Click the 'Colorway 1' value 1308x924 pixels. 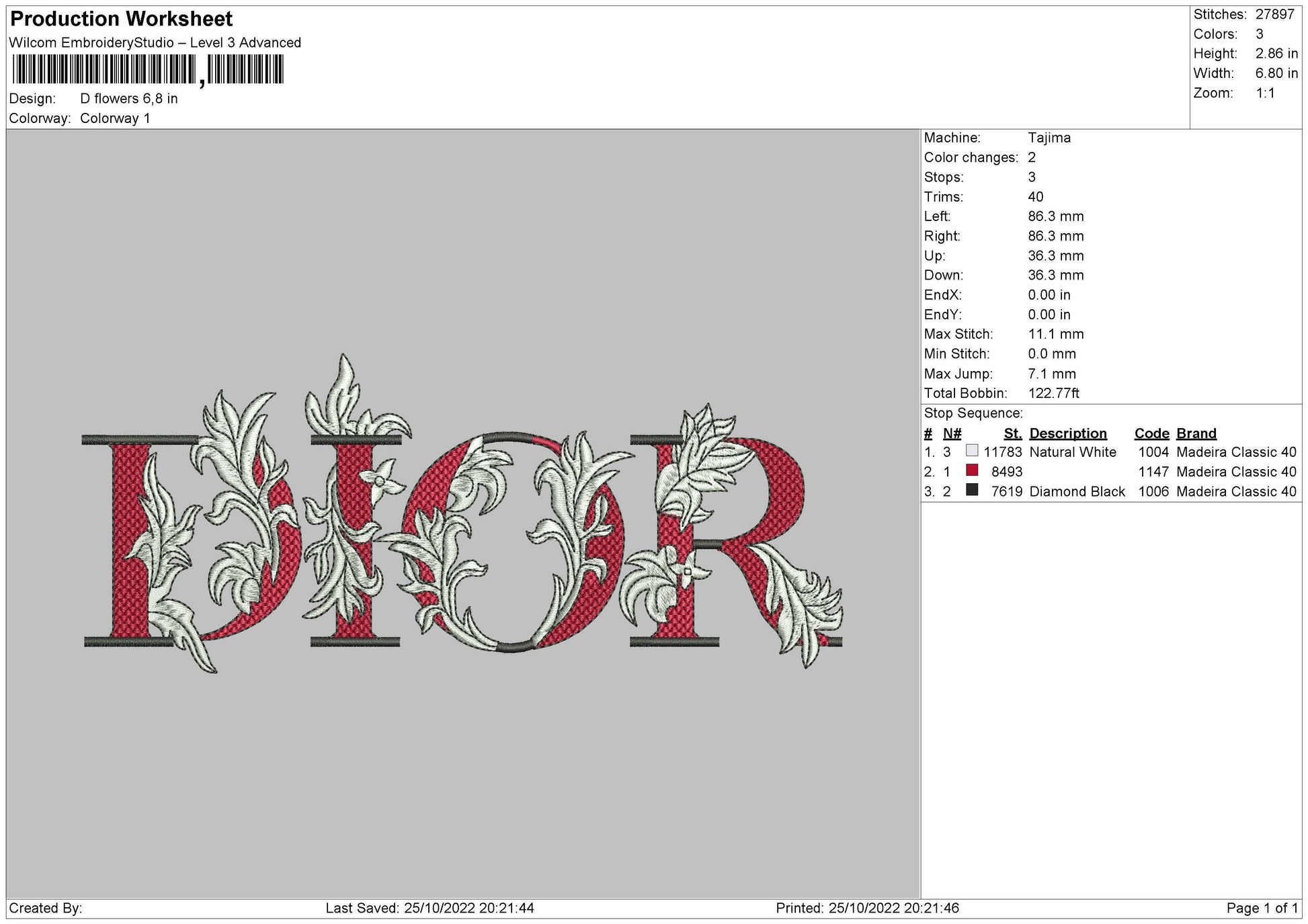(115, 118)
